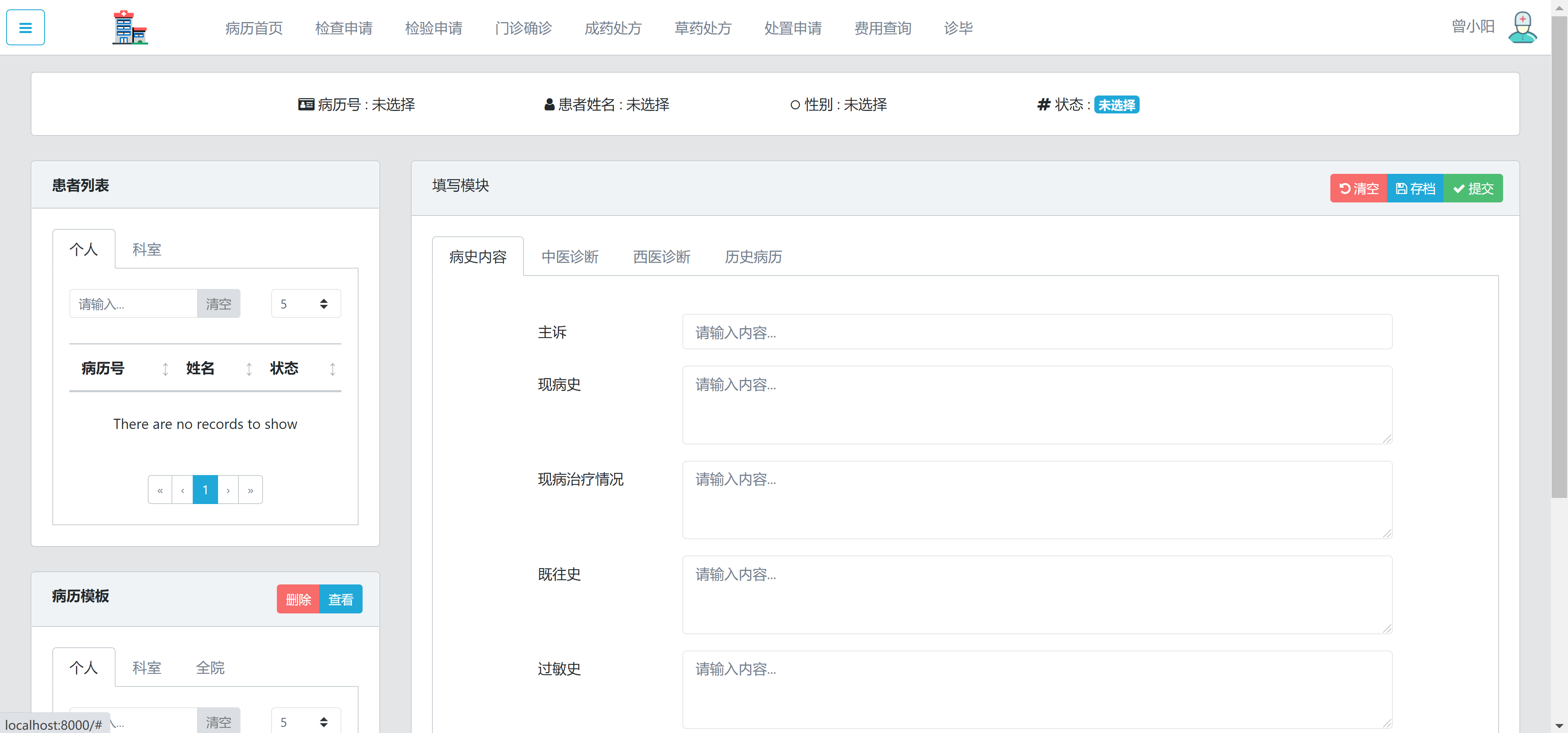Switch to the 中医诊断 tab
The image size is (1568, 733).
[x=570, y=256]
